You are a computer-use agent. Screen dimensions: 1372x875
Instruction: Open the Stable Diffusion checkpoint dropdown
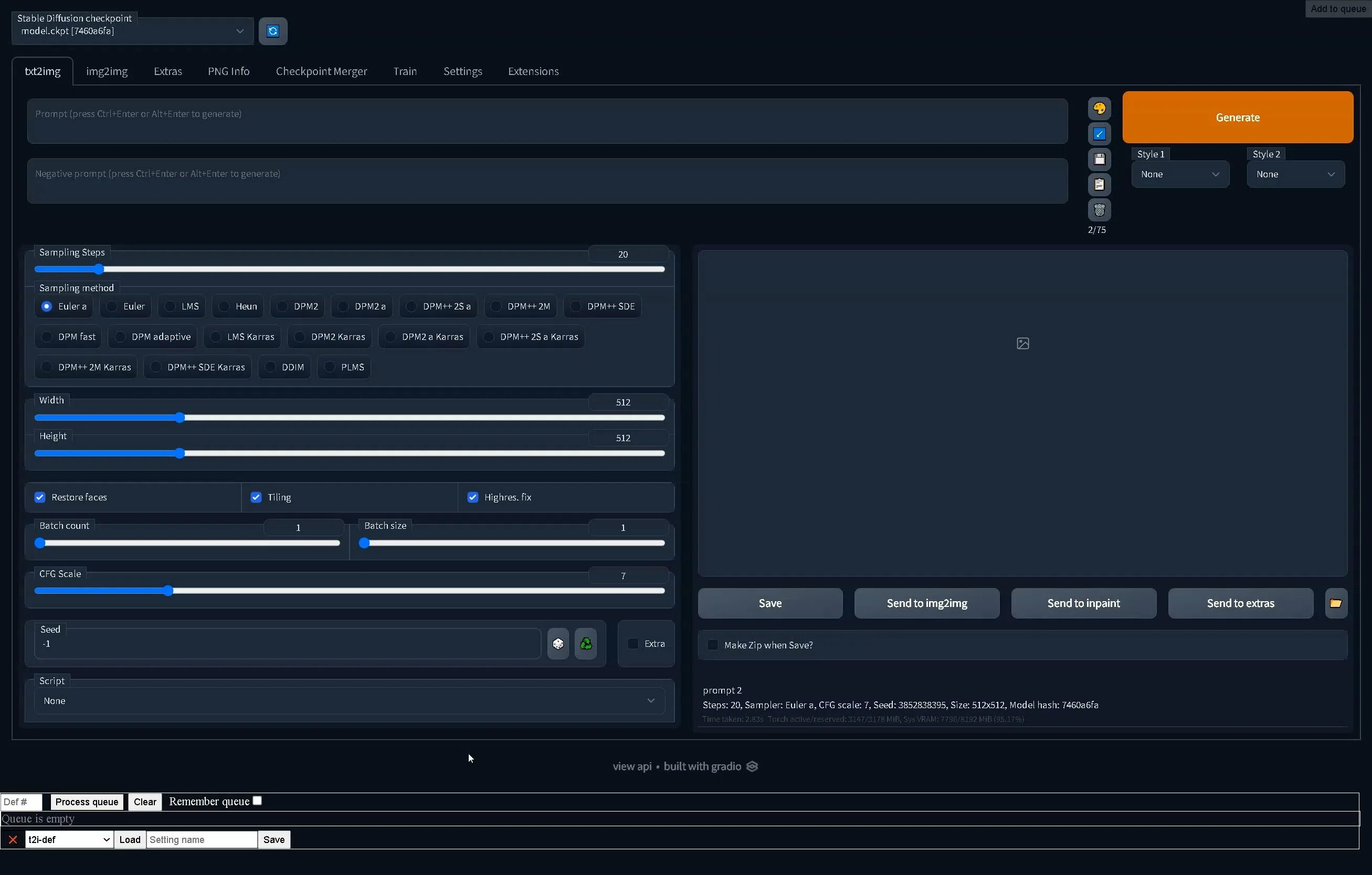click(132, 31)
